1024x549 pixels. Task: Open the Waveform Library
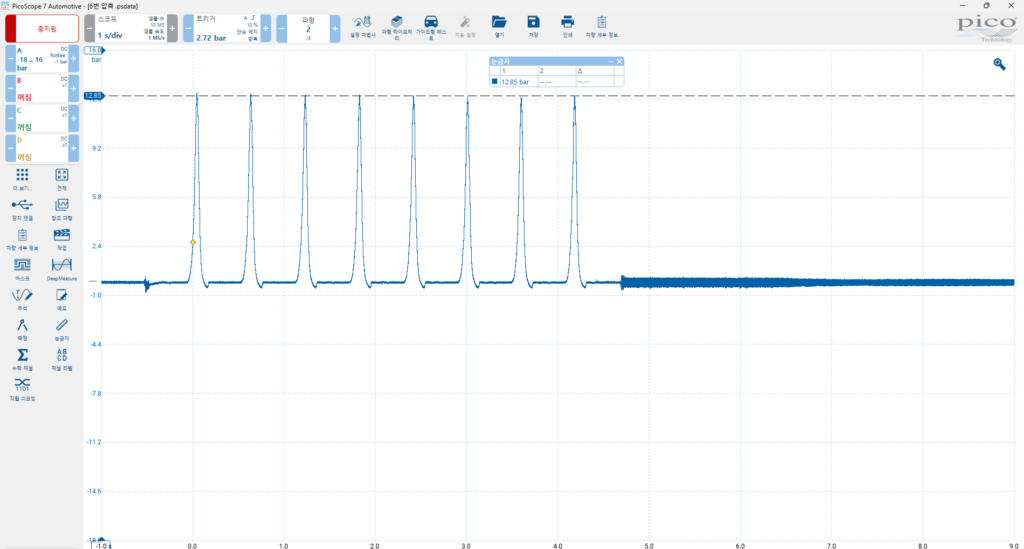pos(397,23)
